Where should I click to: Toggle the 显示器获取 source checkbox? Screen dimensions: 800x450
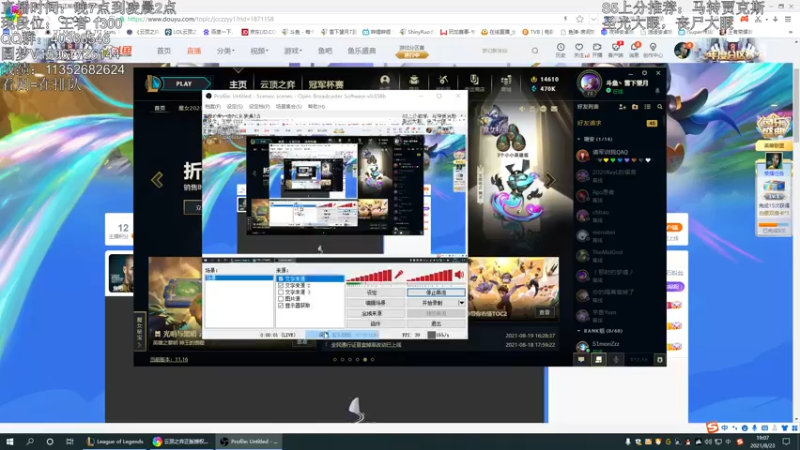pos(281,306)
